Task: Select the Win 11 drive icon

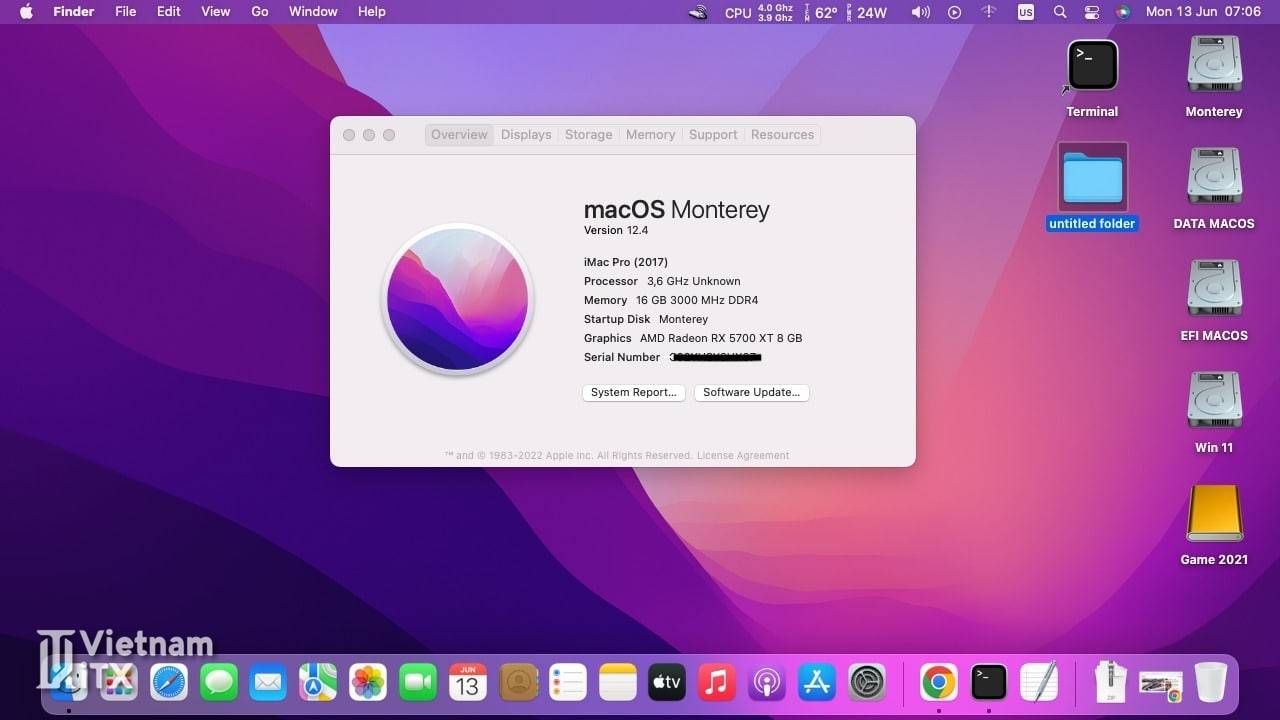Action: 1214,402
